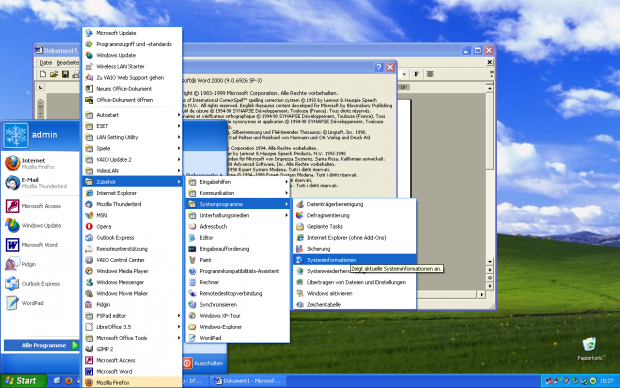Screen dimensions: 620x388
Task: Open Wireless LAN Starter
Action: pyautogui.click(x=132, y=66)
